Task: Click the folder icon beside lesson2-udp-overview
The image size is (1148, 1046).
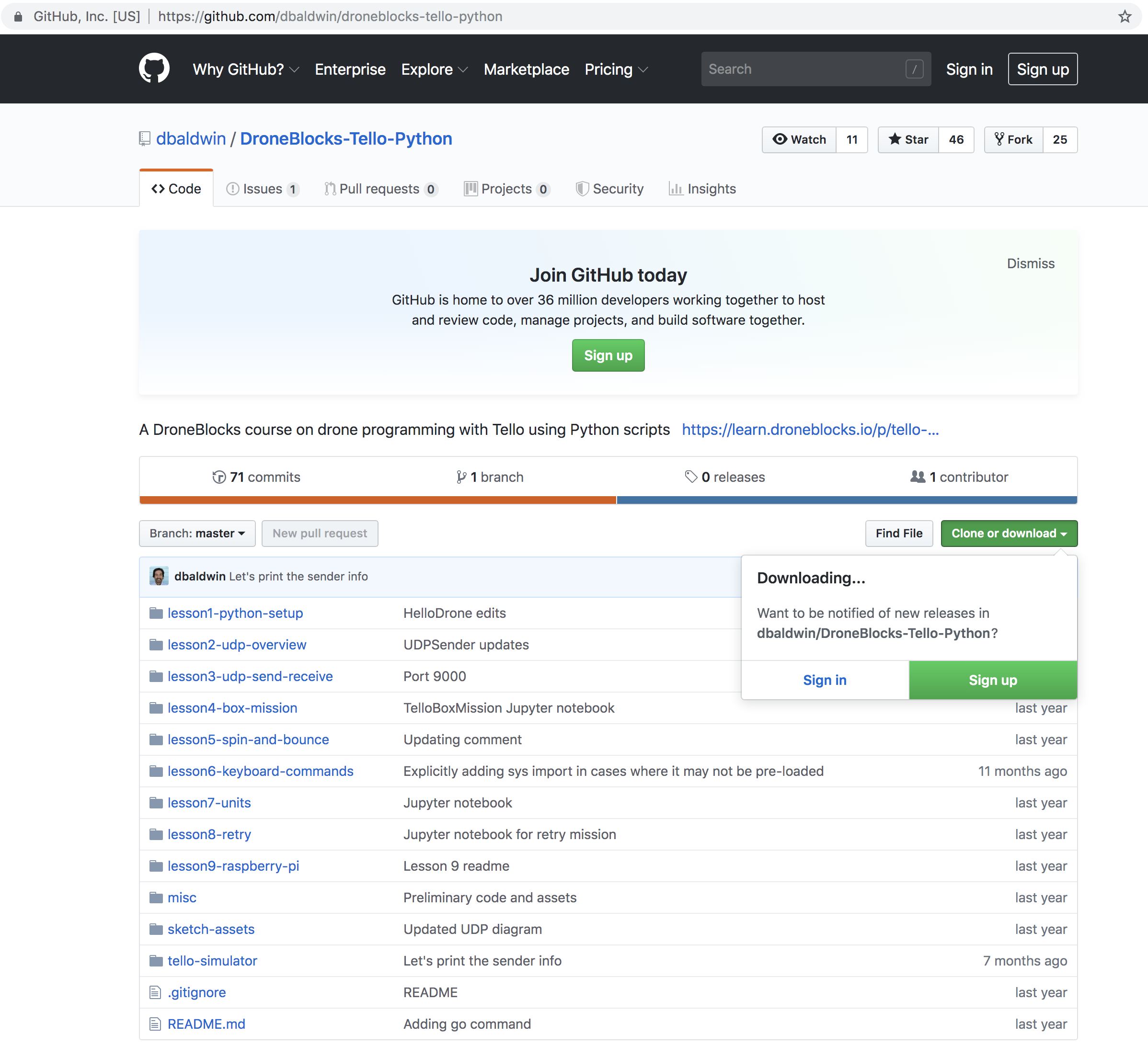Action: point(156,644)
